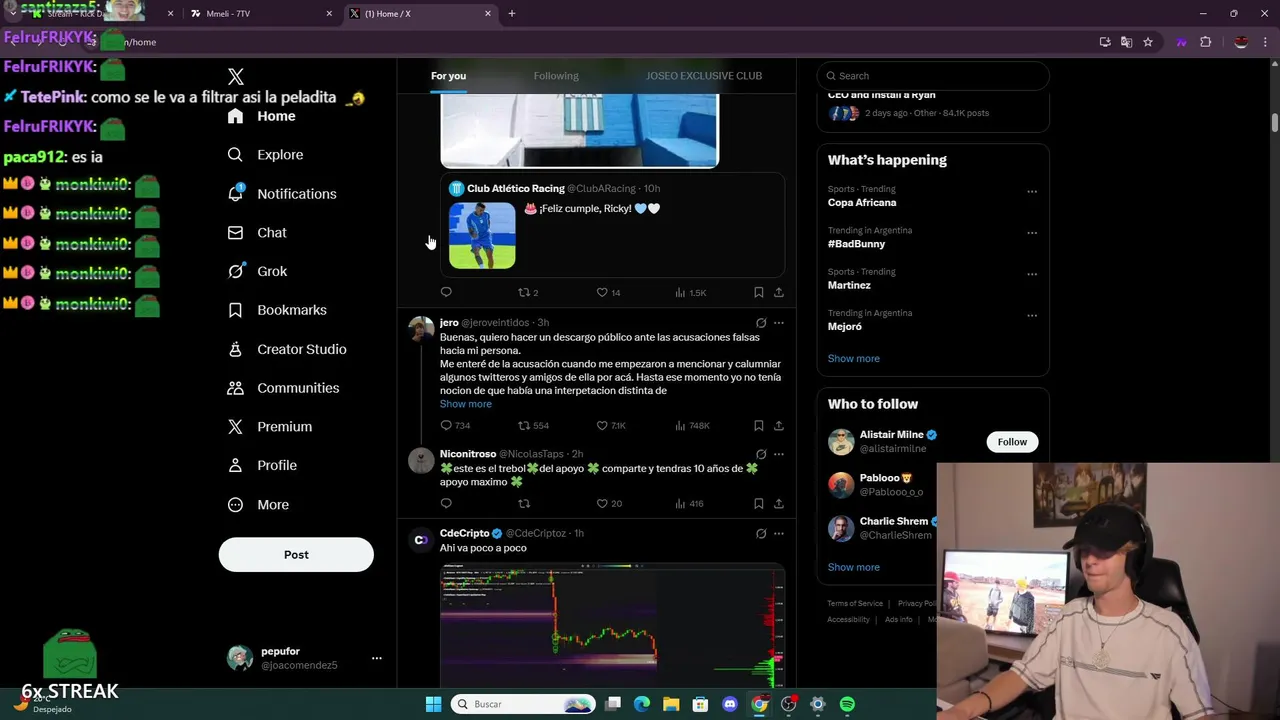Like Niconitroso's post with 20 likes
Screen dimensions: 1280x720
[609, 504]
